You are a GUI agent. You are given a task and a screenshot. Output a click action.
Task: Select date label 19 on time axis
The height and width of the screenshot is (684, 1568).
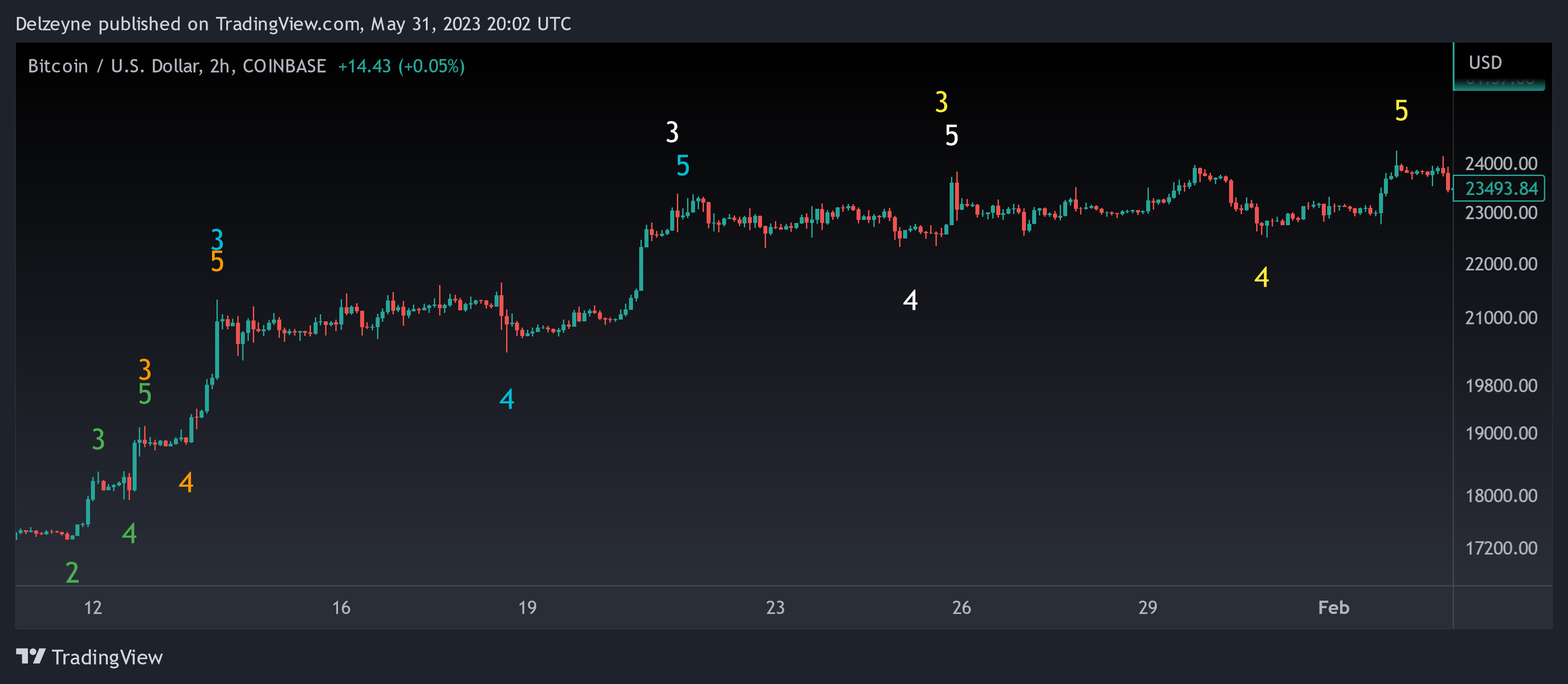527,607
